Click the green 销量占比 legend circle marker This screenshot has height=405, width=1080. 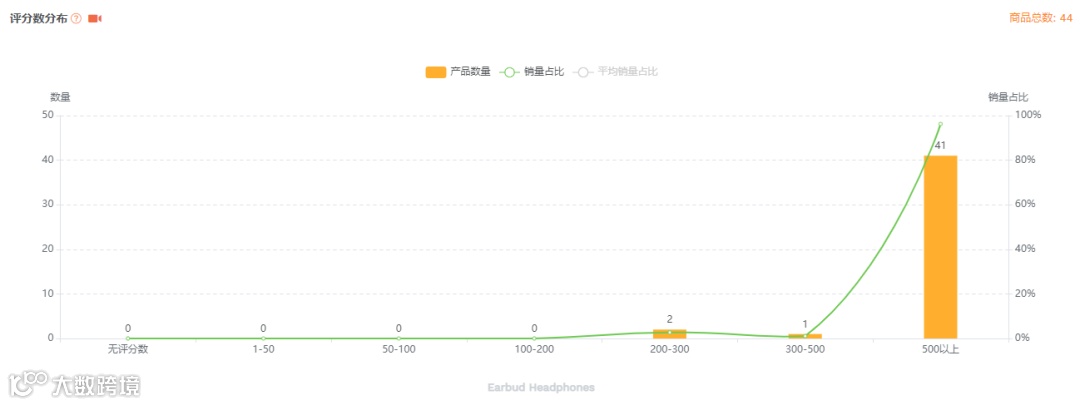(x=508, y=72)
